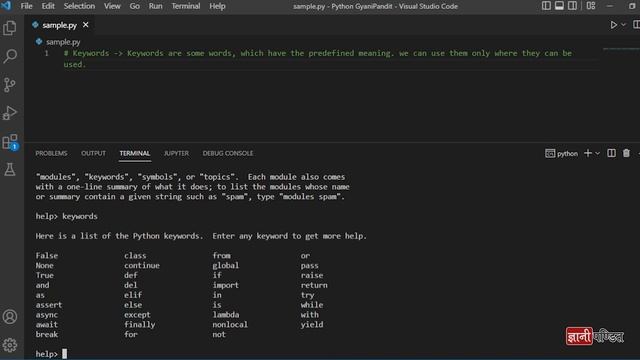Expand run options dropdown arrow

click(623, 25)
